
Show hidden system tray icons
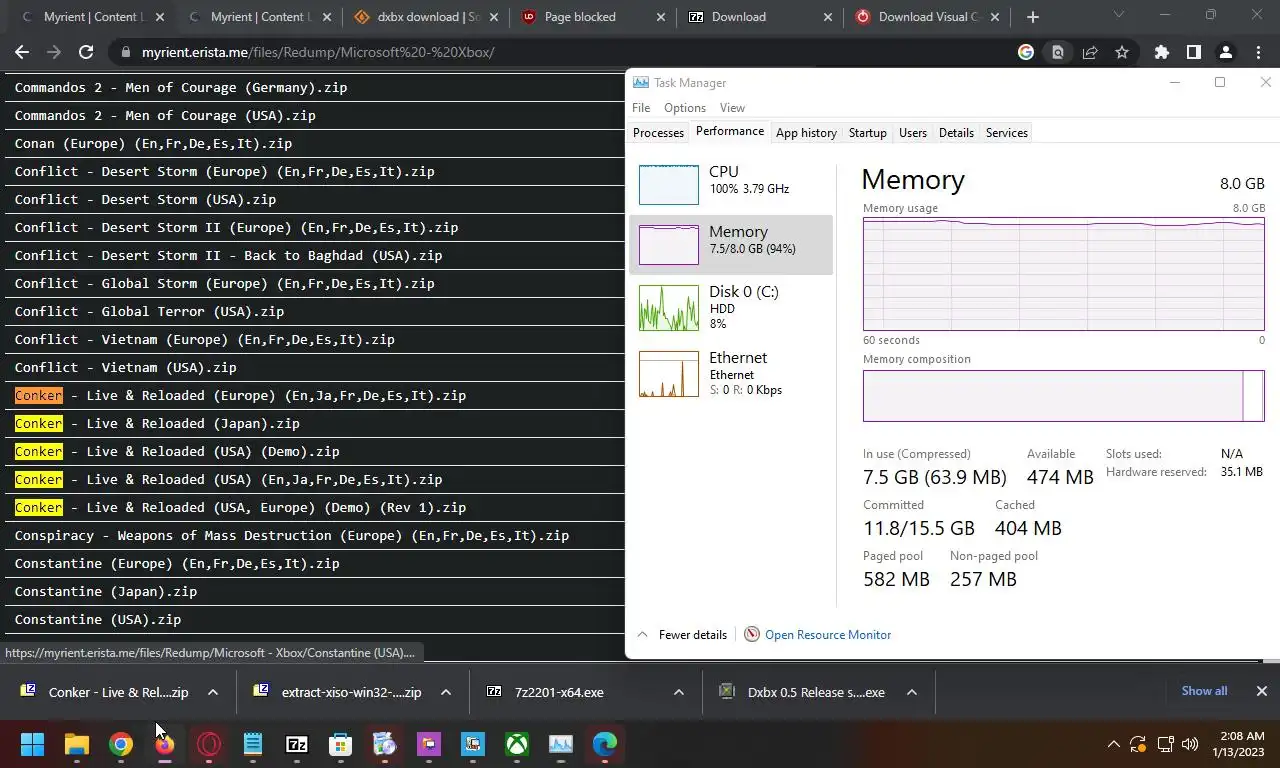click(1113, 744)
